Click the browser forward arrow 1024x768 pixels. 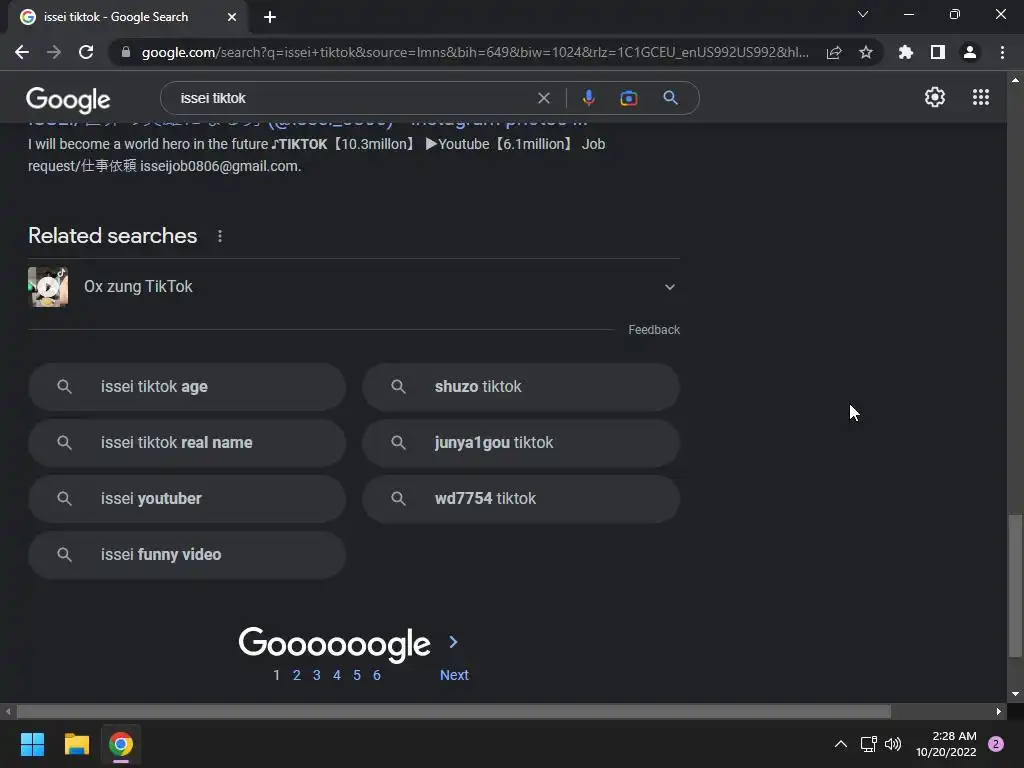pyautogui.click(x=54, y=52)
